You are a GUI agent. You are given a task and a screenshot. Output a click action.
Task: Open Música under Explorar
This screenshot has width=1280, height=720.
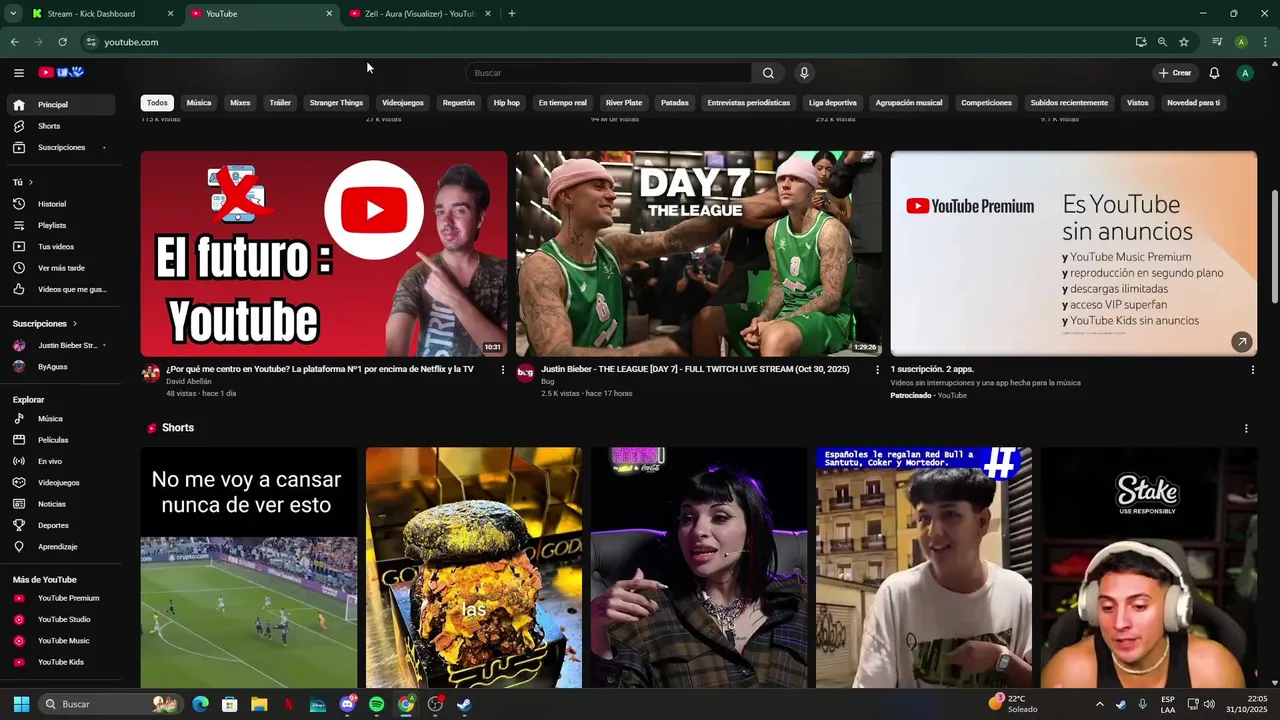pos(60,419)
